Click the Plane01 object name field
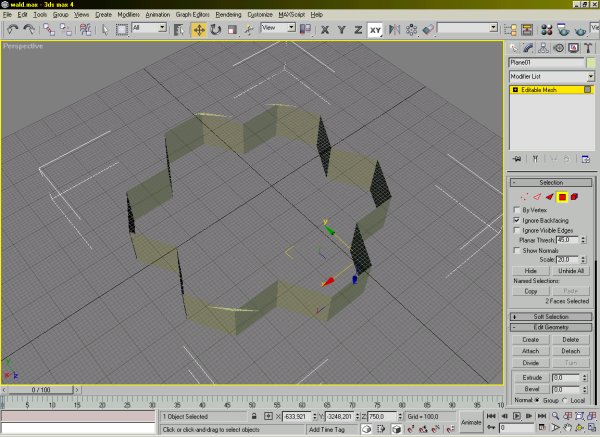The width and height of the screenshot is (600, 437). 546,62
